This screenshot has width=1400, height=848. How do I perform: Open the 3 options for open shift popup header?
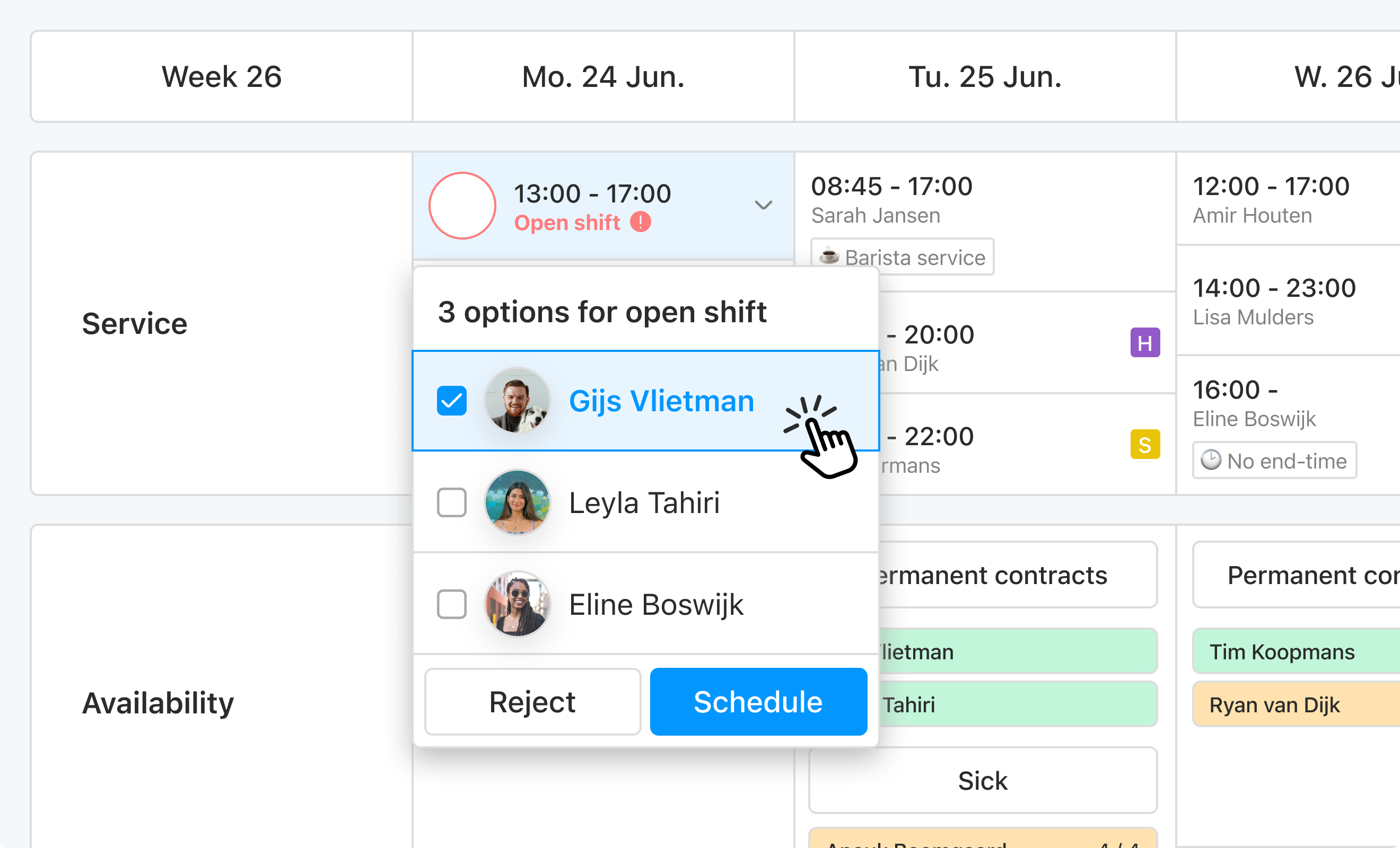tap(602, 311)
